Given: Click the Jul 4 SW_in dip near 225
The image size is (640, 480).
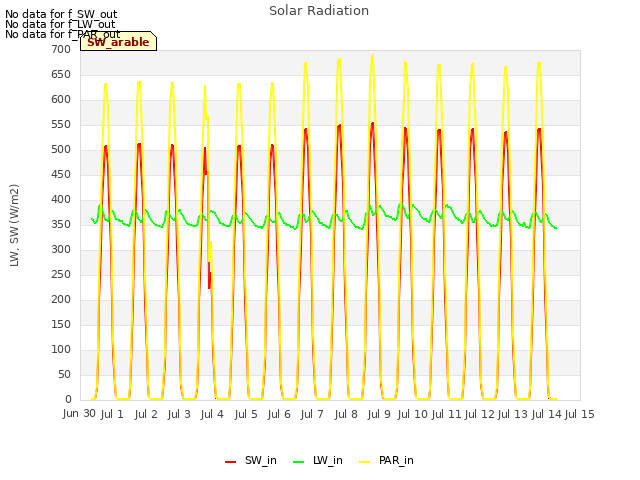Looking at the screenshot, I should [209, 286].
